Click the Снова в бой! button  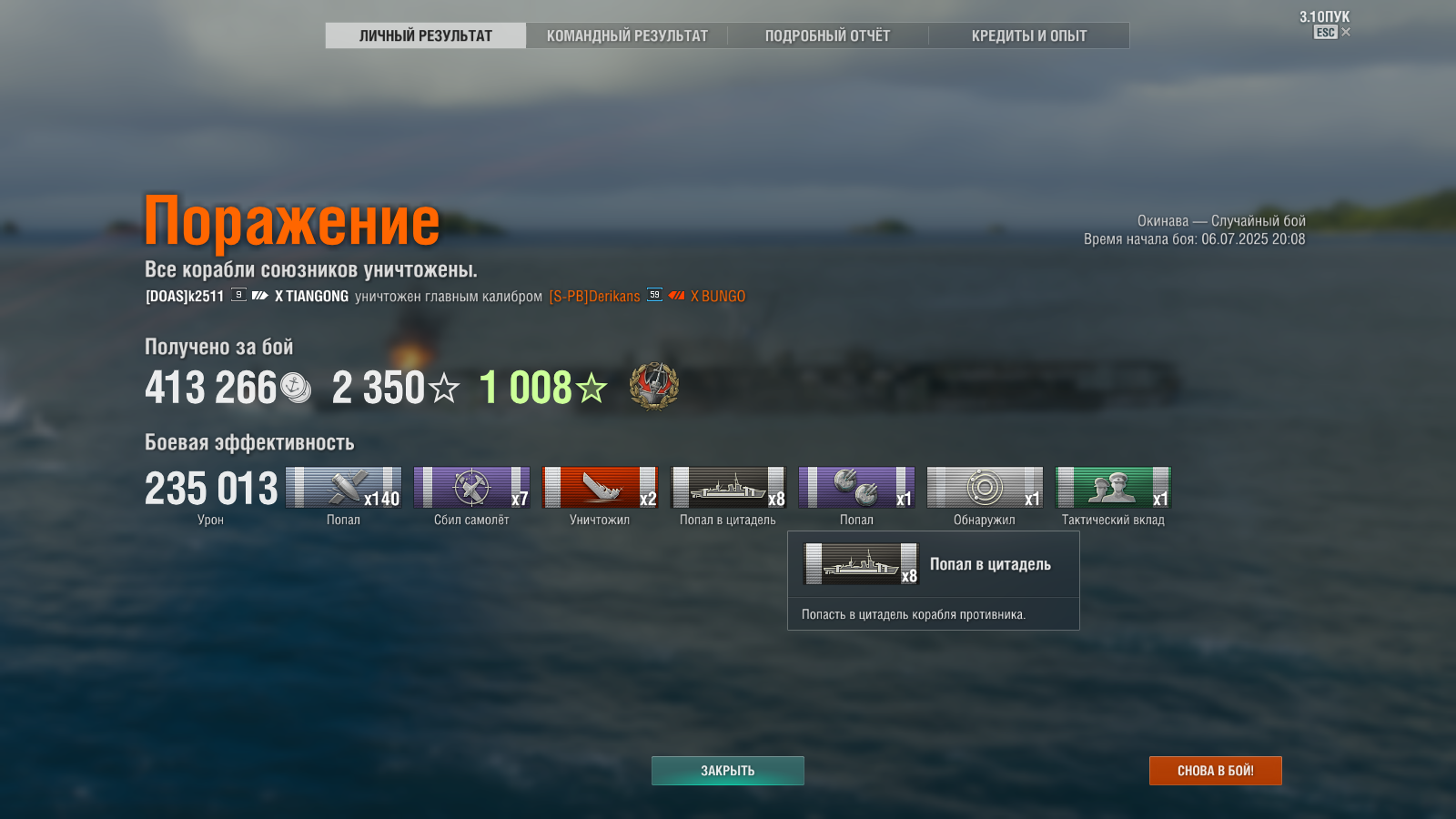click(x=1216, y=771)
